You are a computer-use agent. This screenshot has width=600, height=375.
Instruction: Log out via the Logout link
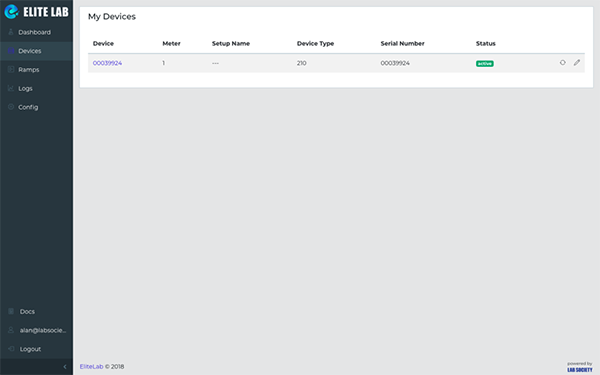36,349
